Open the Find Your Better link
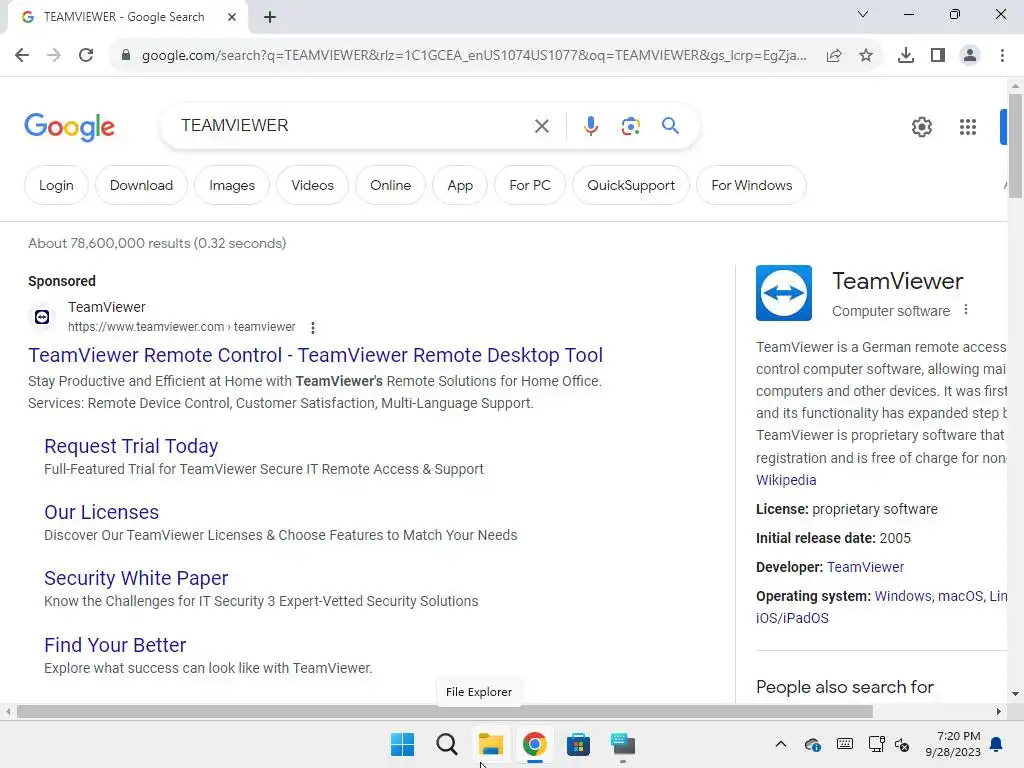 click(x=115, y=645)
